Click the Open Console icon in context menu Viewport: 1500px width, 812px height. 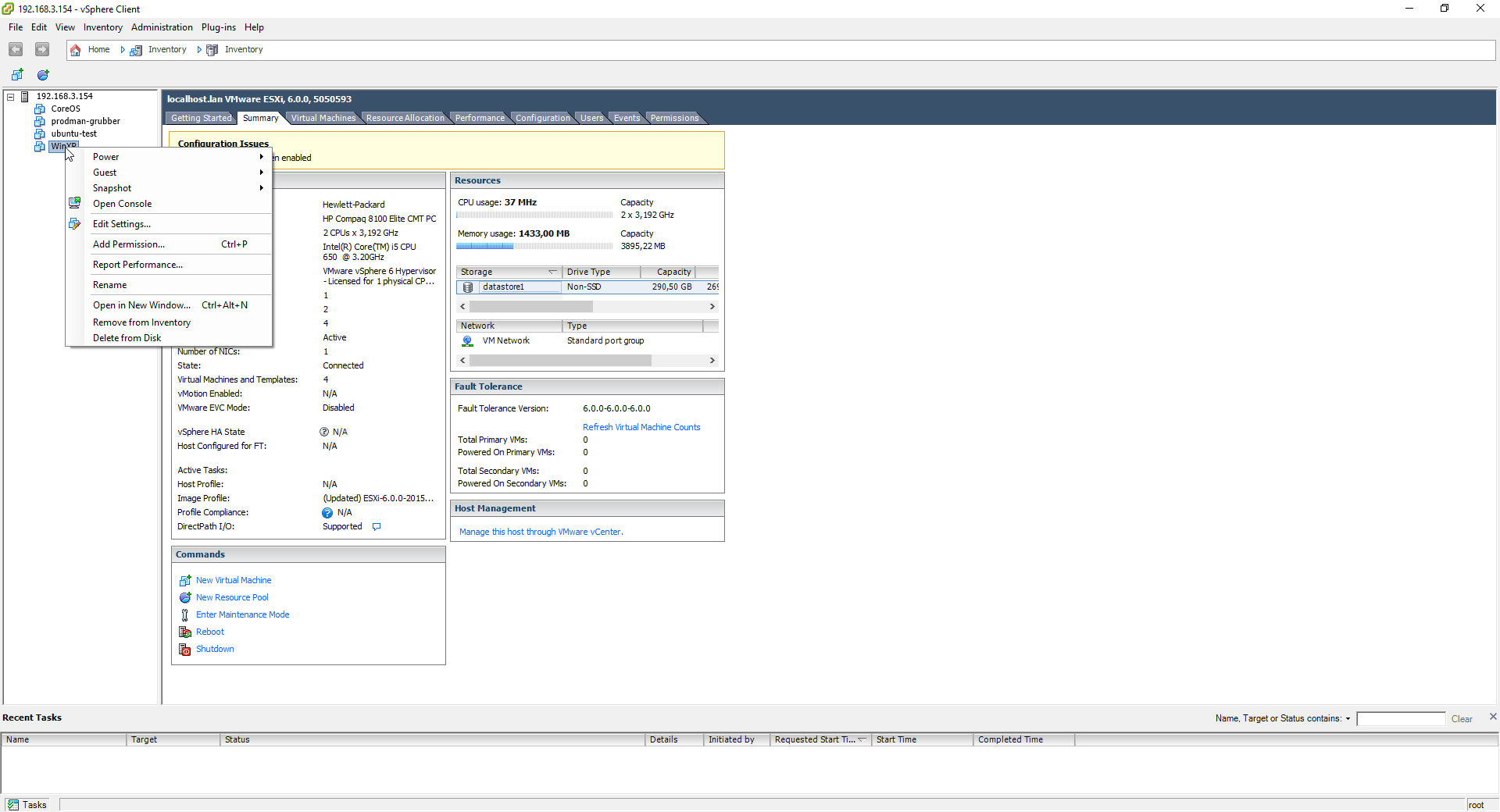tap(75, 204)
